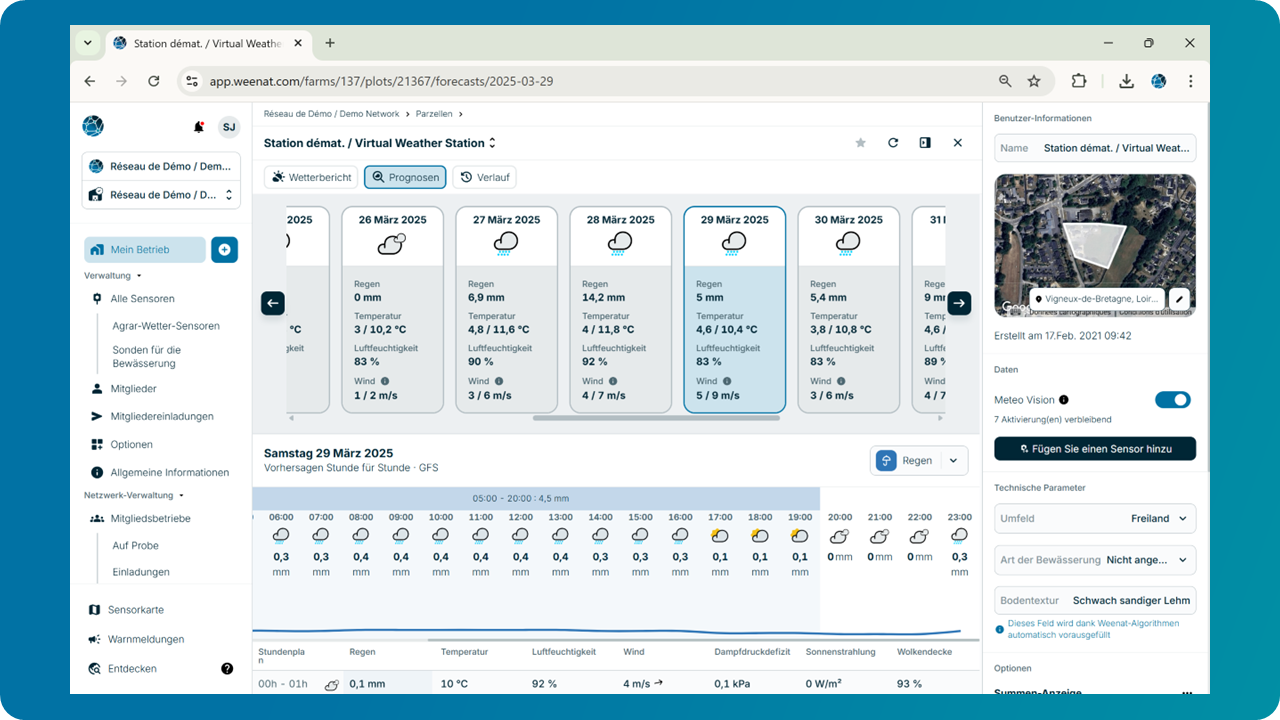Go back in browser history
This screenshot has width=1280, height=720.
tap(90, 81)
